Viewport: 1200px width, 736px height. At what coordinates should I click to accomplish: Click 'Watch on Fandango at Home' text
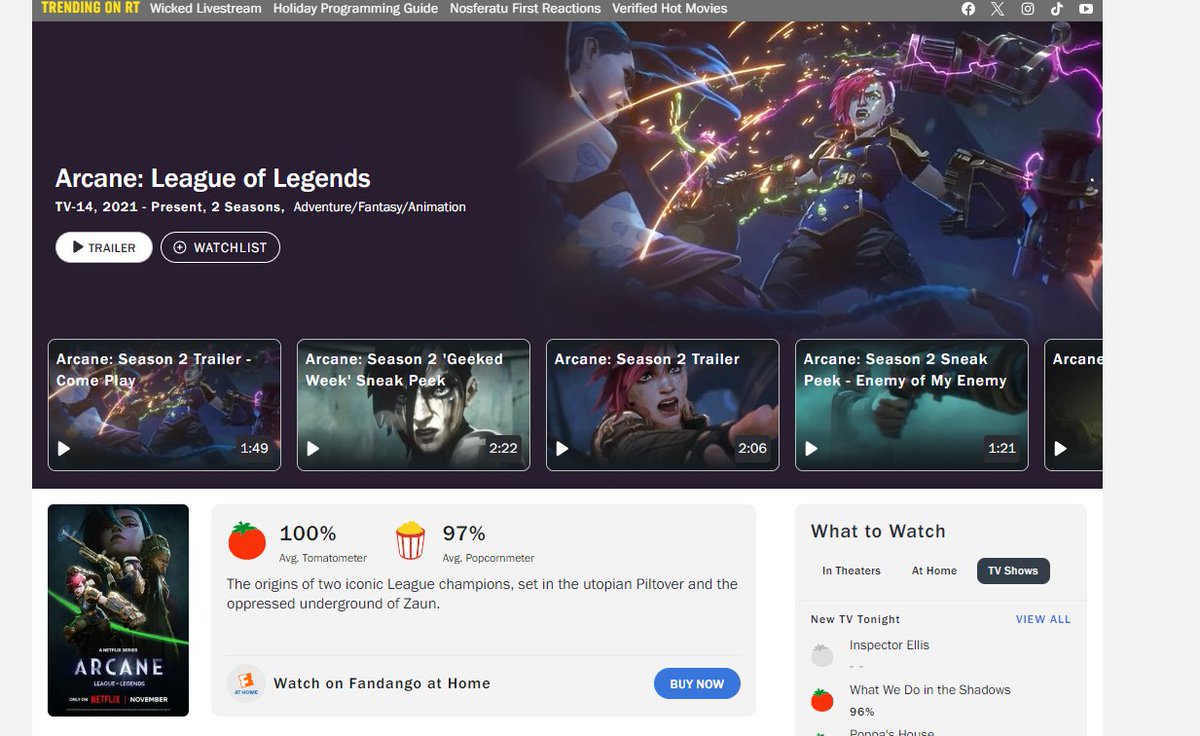[x=382, y=684]
